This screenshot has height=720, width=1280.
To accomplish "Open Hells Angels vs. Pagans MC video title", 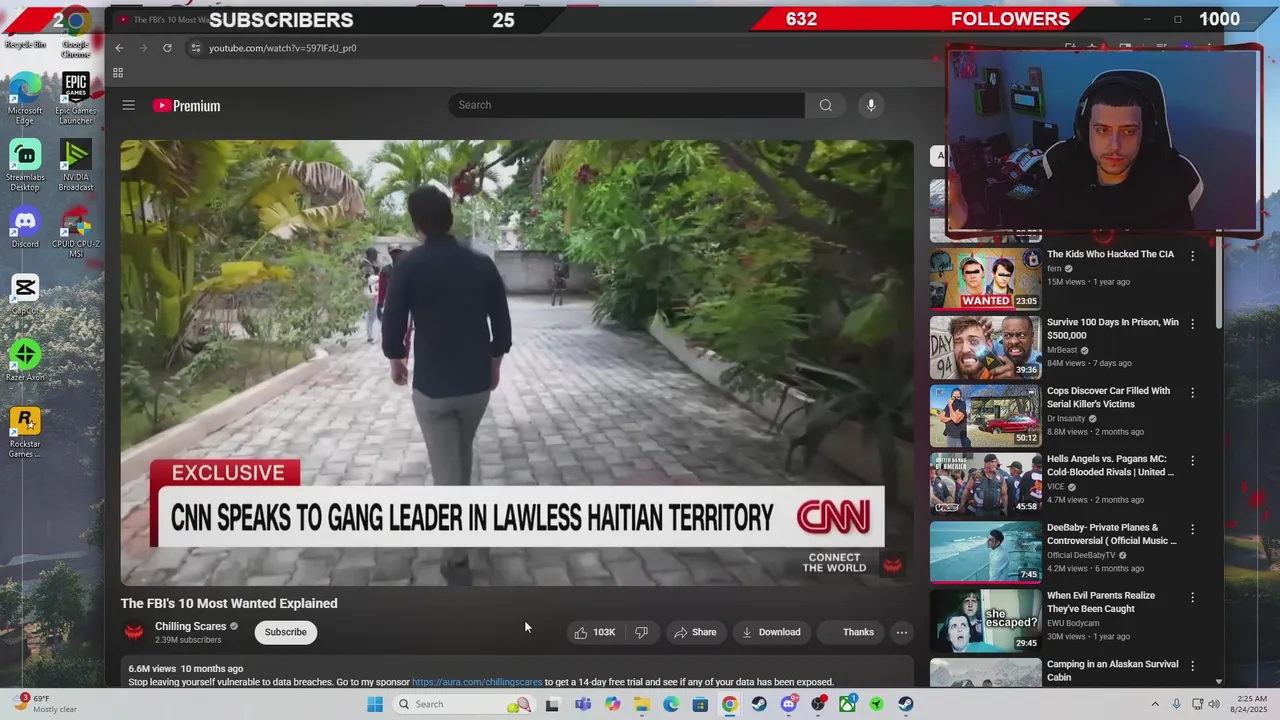I will [1110, 465].
